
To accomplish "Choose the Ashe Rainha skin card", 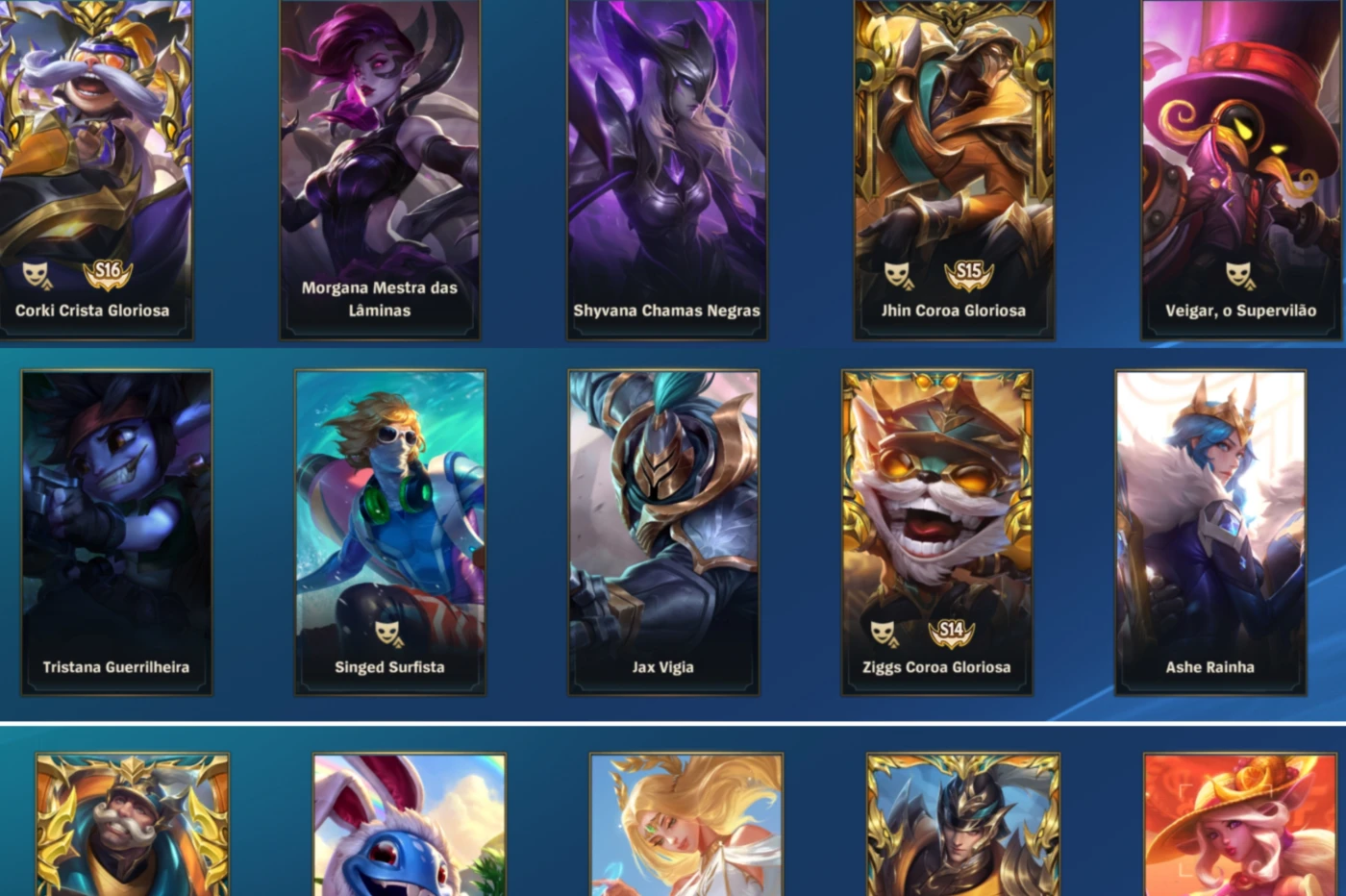I will [1210, 532].
